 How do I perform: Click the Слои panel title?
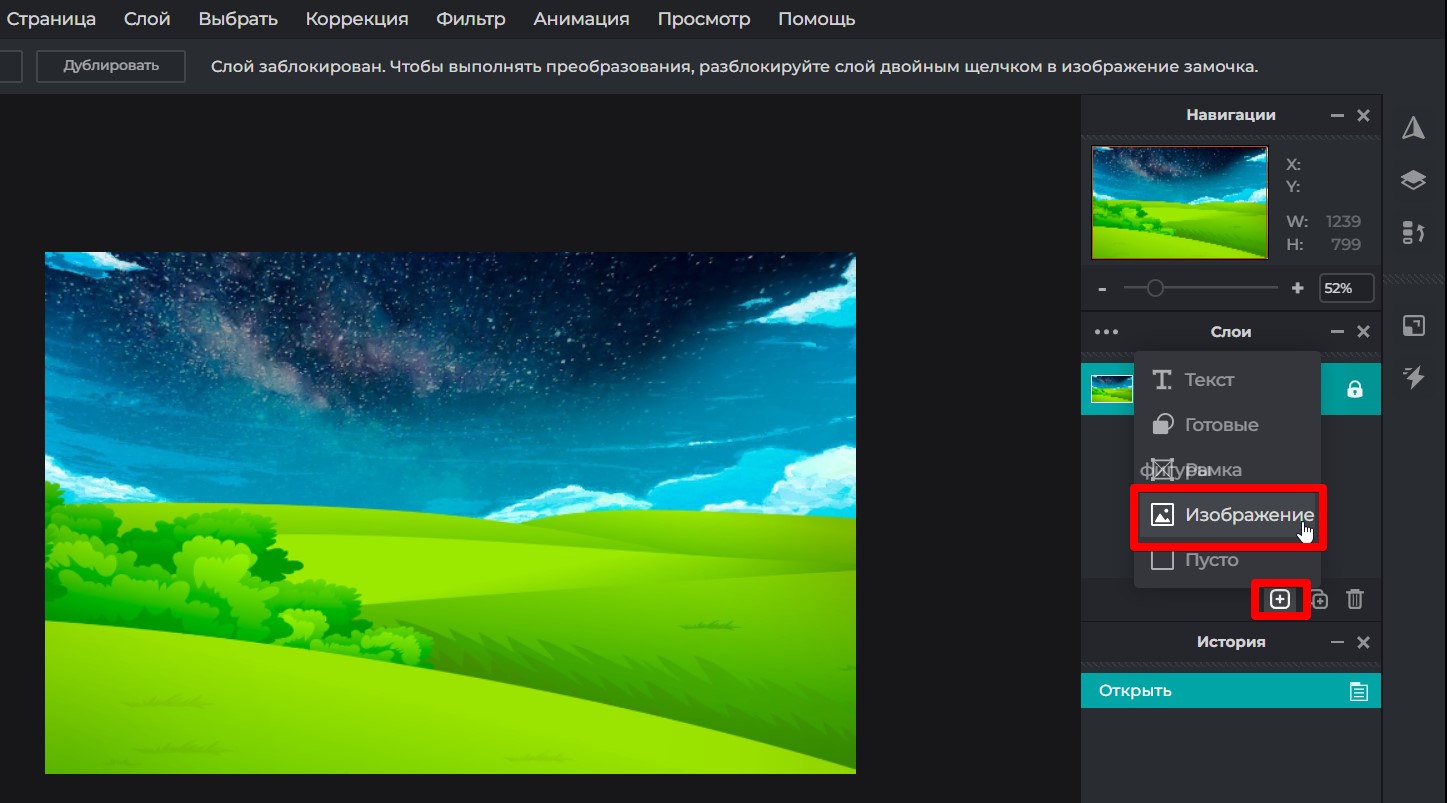pyautogui.click(x=1231, y=332)
